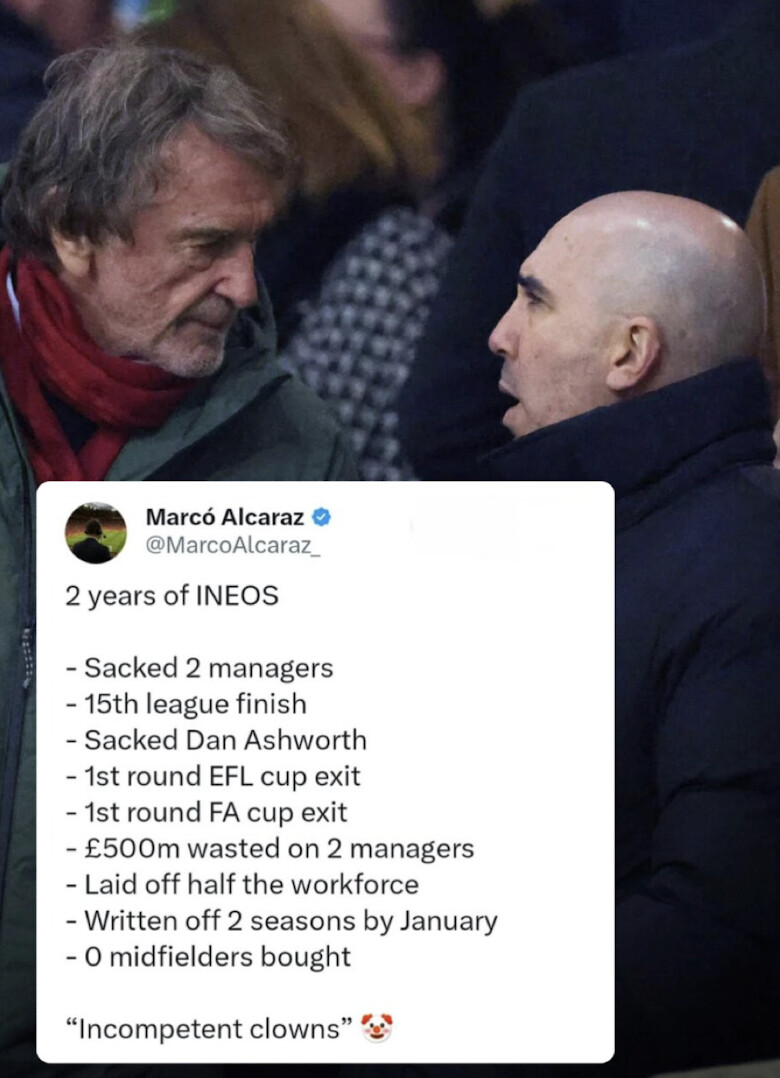The width and height of the screenshot is (780, 1078).
Task: Click the '15th league finish' line
Action: tap(186, 704)
